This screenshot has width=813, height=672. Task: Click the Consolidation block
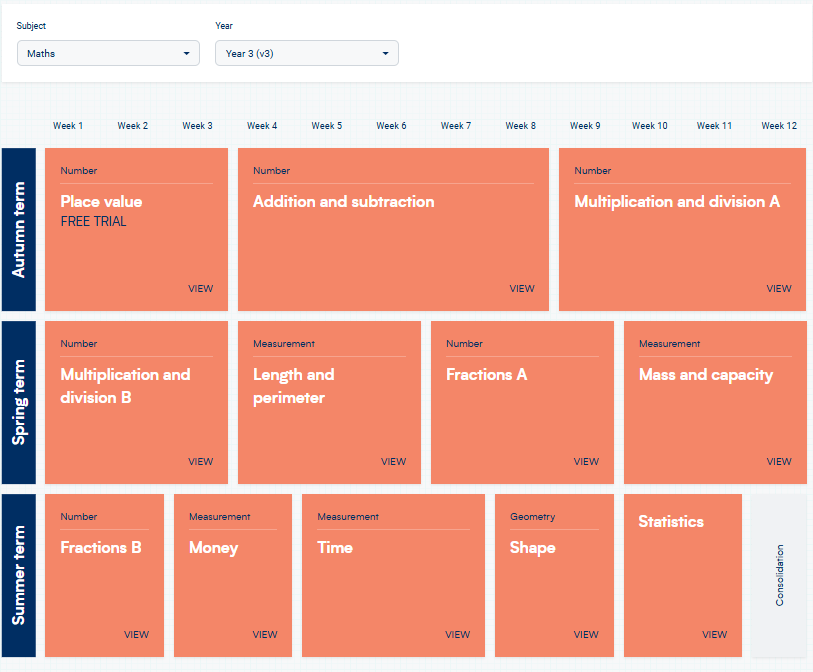779,575
